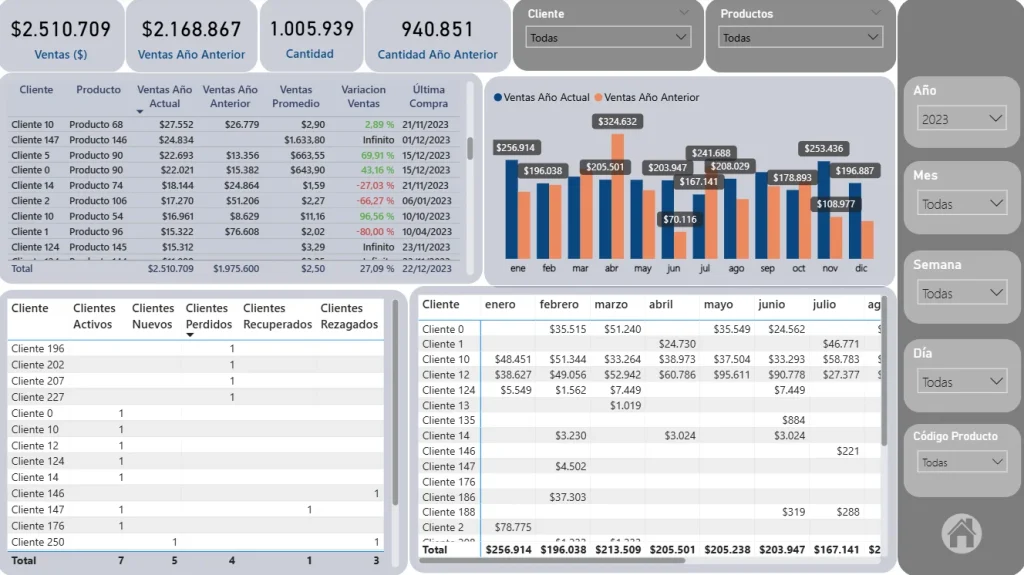This screenshot has height=575, width=1024.
Task: Open the Productos 'Todas' dropdown
Action: (800, 37)
